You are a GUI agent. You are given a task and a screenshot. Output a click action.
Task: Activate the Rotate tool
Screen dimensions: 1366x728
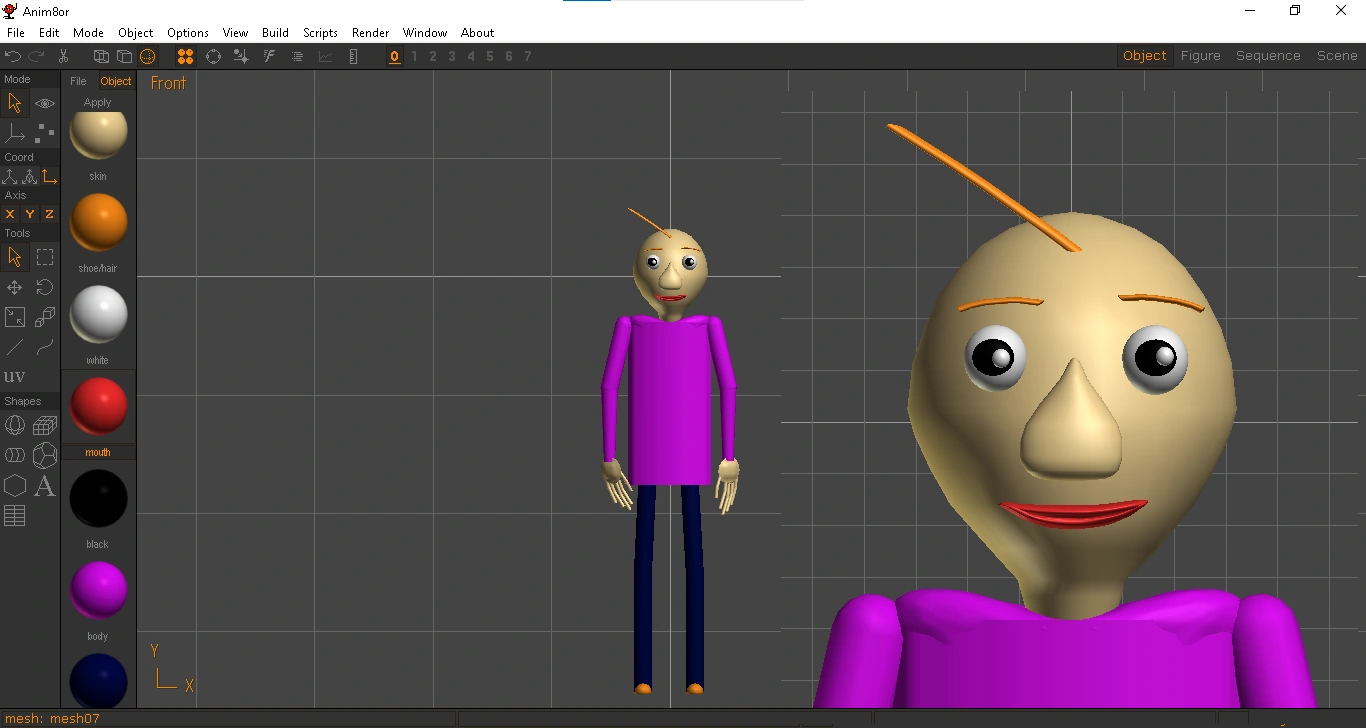pos(44,287)
